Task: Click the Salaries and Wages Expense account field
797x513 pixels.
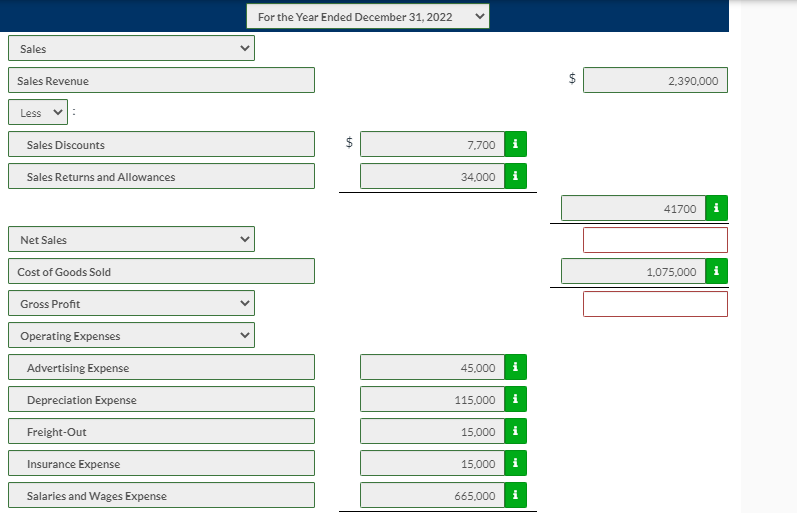Action: tap(162, 495)
